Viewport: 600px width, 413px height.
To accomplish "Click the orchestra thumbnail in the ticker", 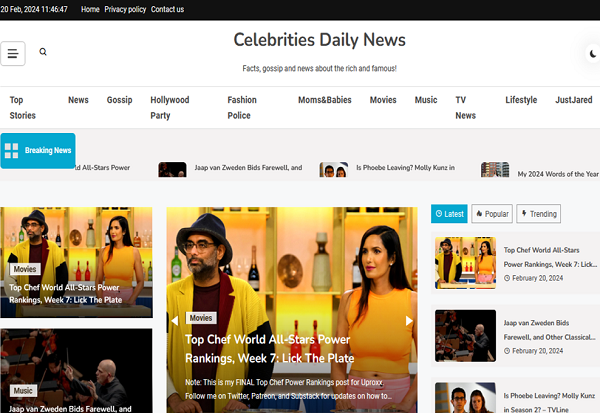I will pyautogui.click(x=173, y=170).
